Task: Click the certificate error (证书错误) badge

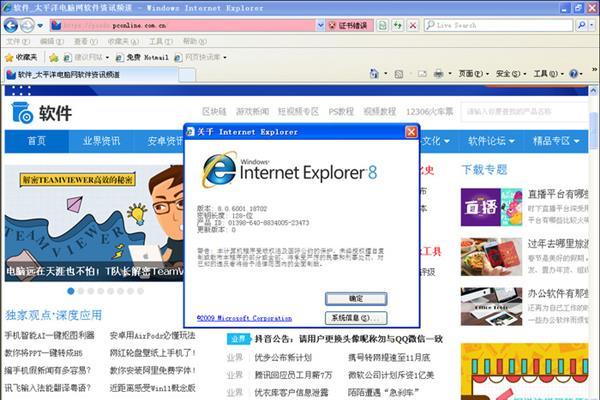Action: [x=349, y=26]
